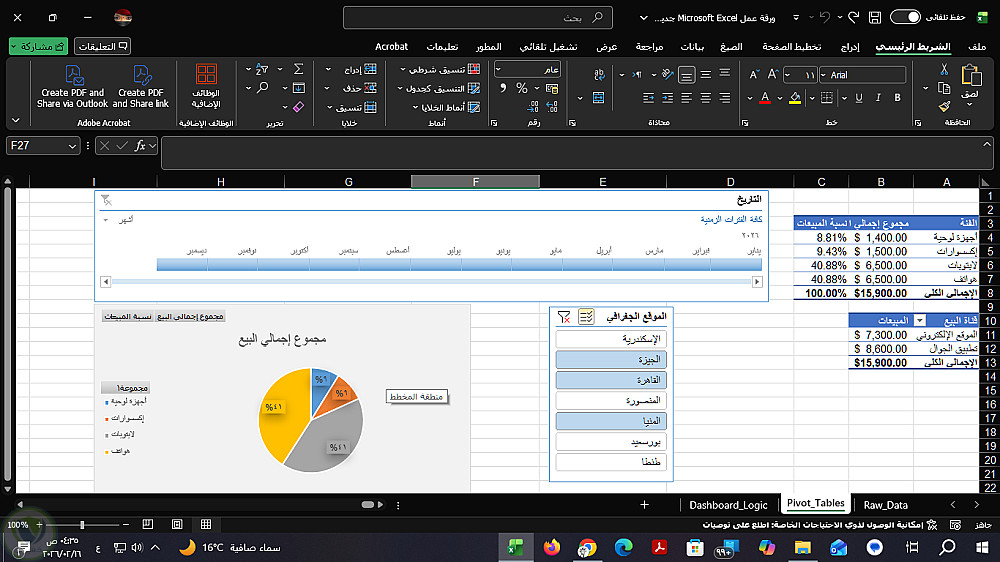Switch to the Raw_Data sheet tab
The image size is (1000, 562).
pos(885,505)
